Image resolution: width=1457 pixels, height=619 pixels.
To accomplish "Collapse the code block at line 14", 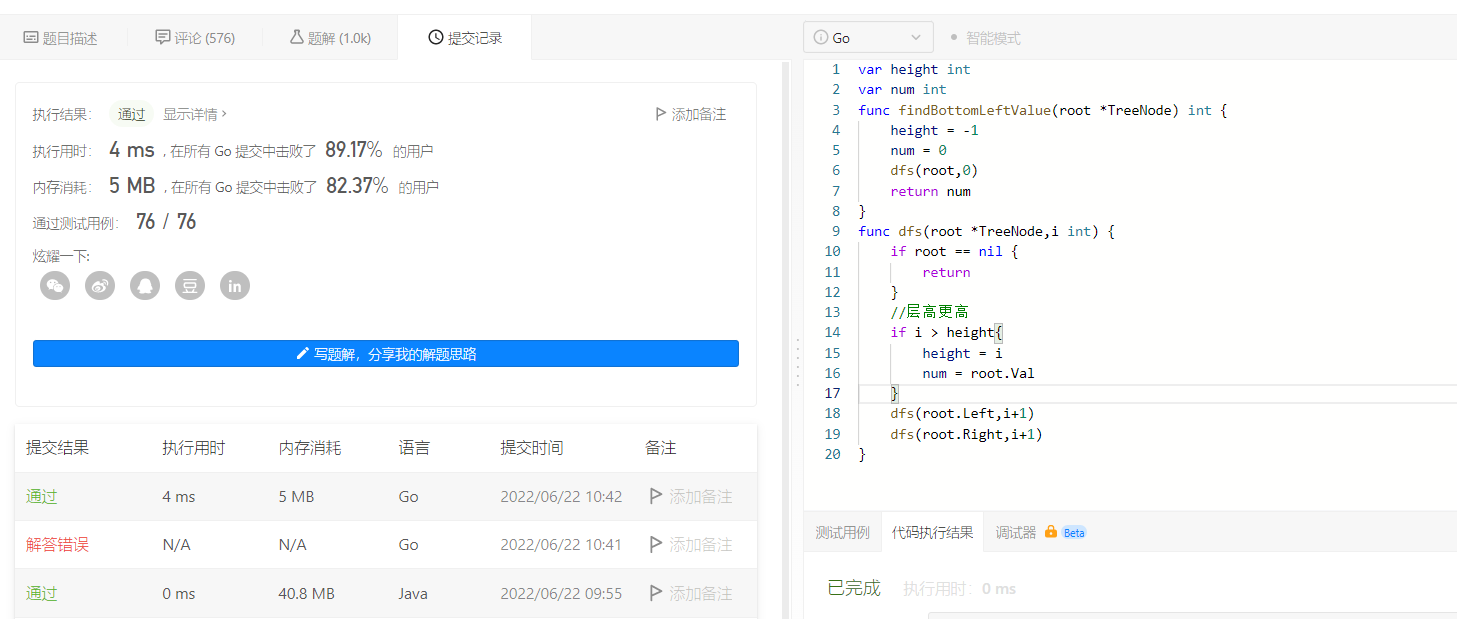I will click(x=846, y=332).
